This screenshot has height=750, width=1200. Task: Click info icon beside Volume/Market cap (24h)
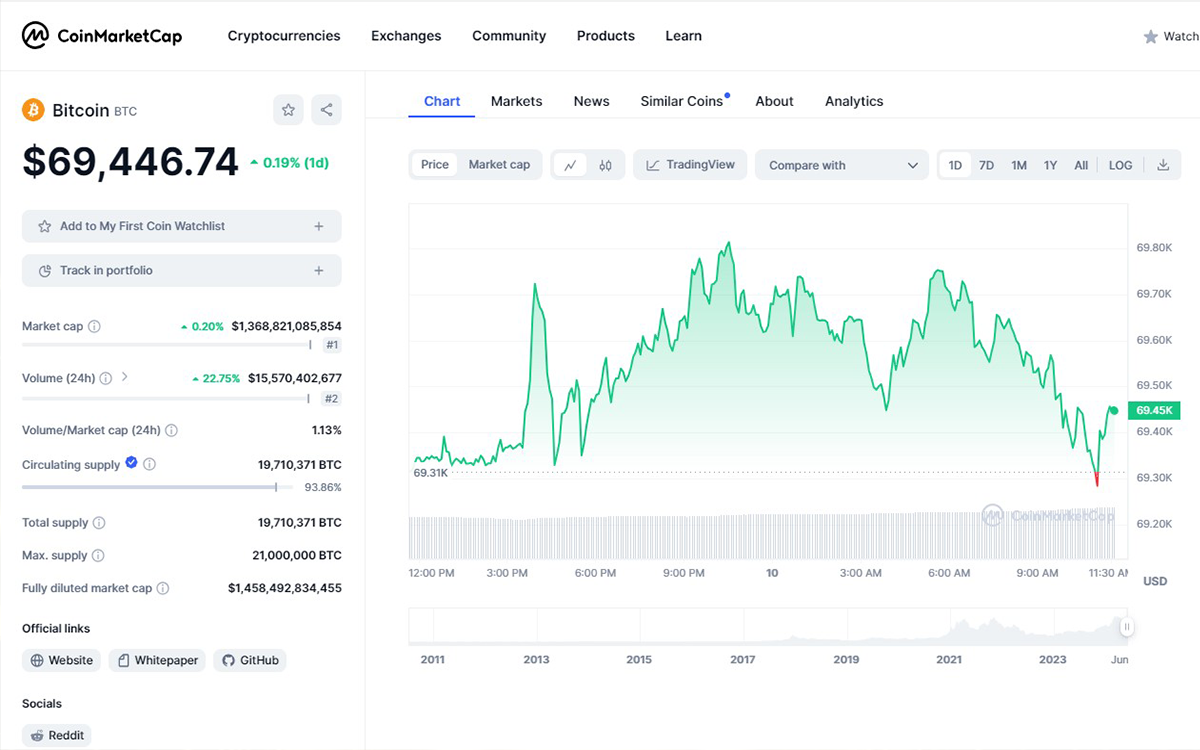(x=171, y=430)
